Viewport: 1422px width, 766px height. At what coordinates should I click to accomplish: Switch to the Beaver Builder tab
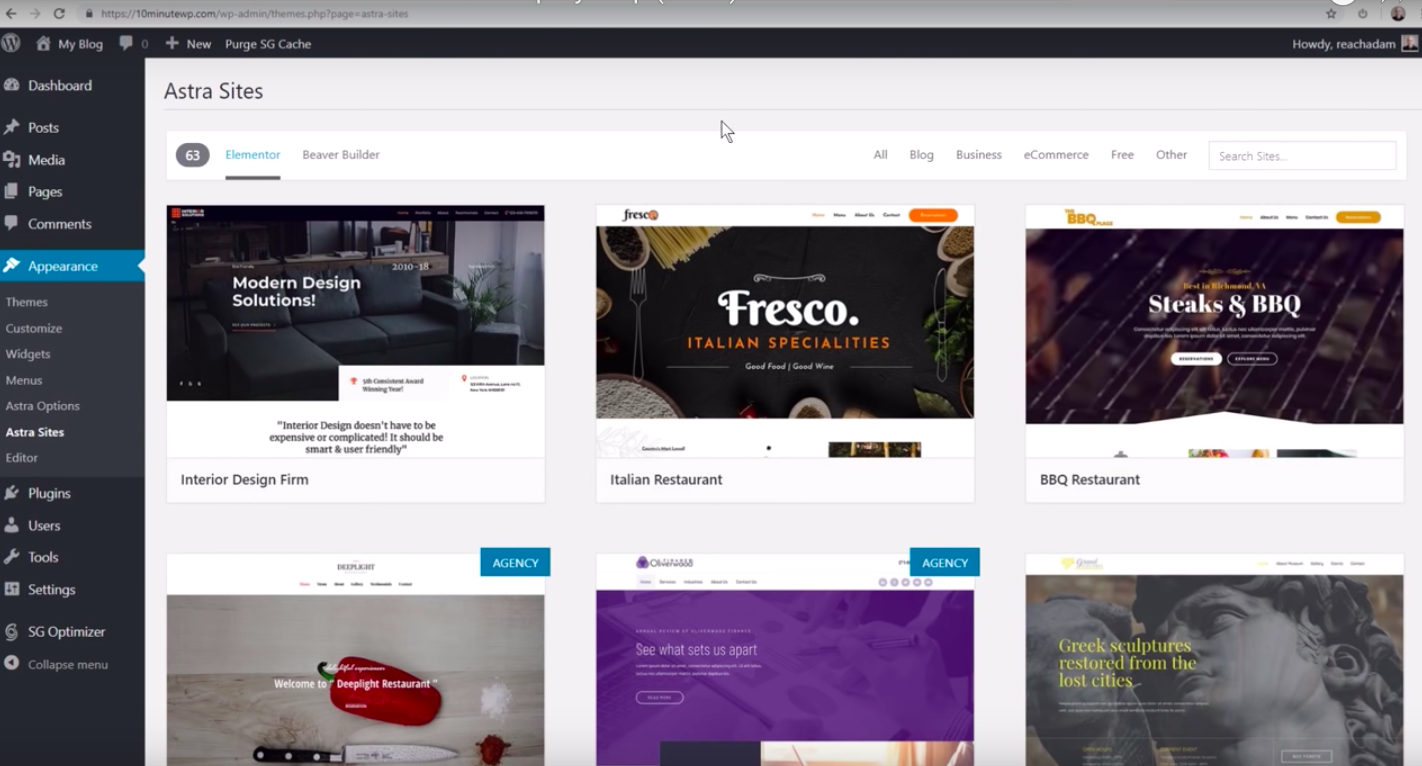click(x=341, y=155)
